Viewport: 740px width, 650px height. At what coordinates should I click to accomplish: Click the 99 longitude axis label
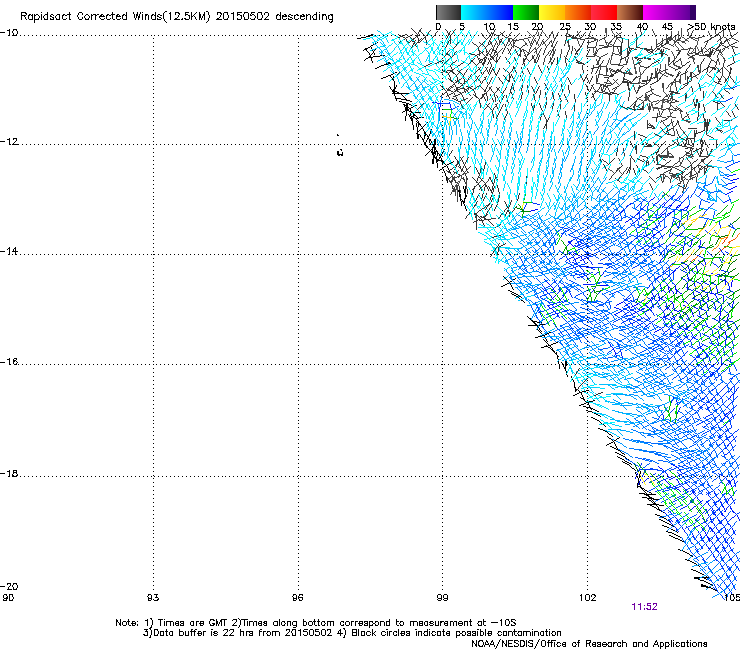442,598
